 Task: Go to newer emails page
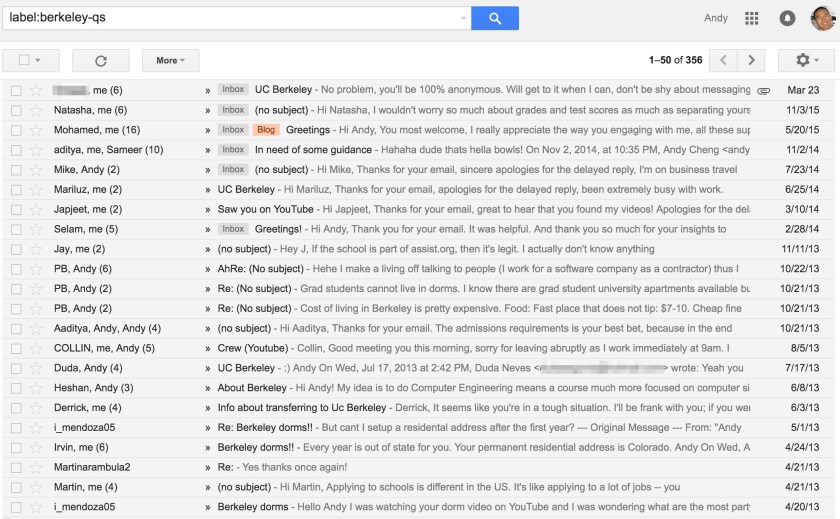[x=724, y=60]
